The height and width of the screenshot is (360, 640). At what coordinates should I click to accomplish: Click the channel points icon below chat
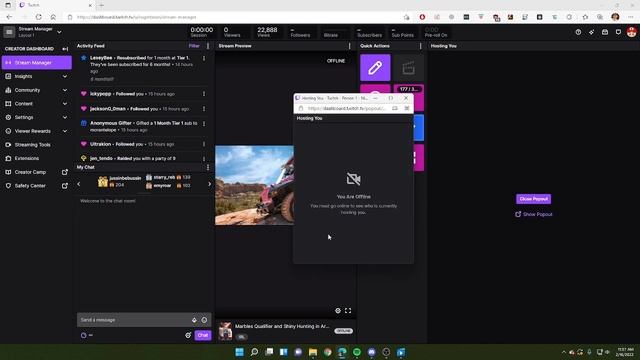click(84, 335)
